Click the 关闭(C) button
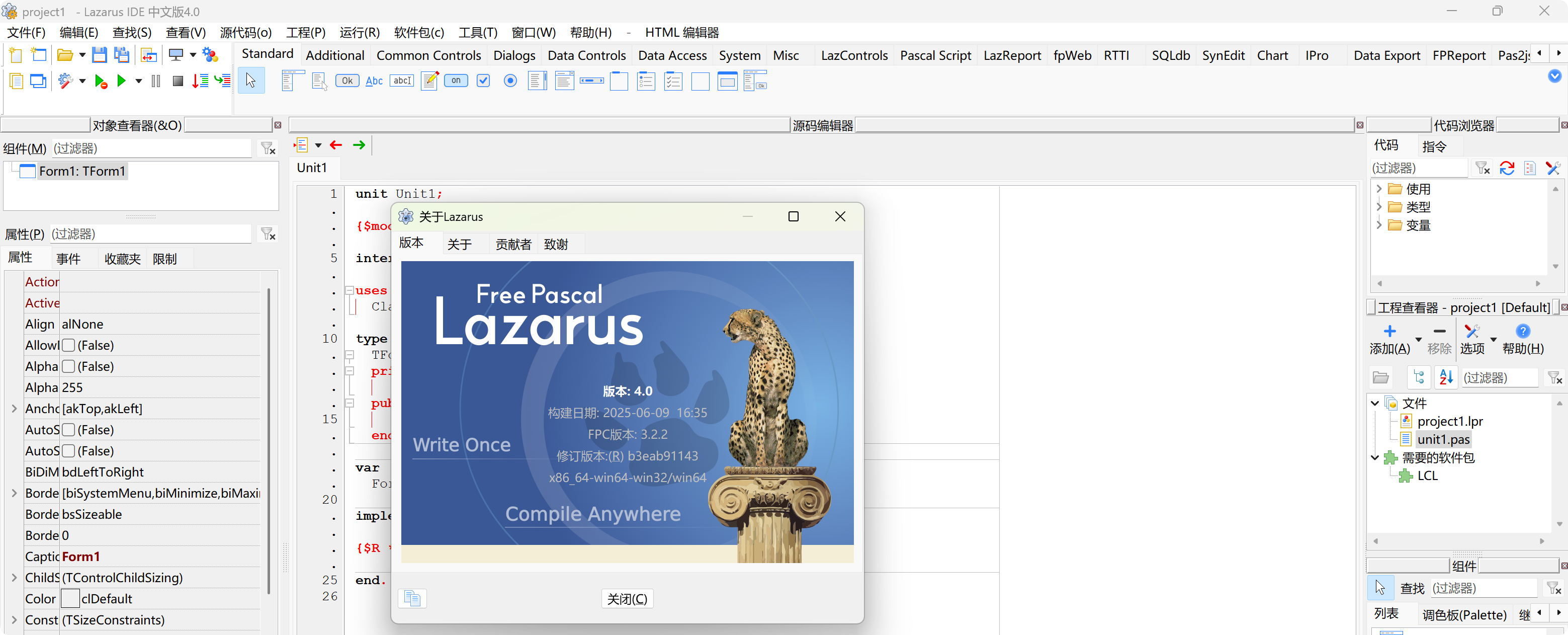 [627, 599]
